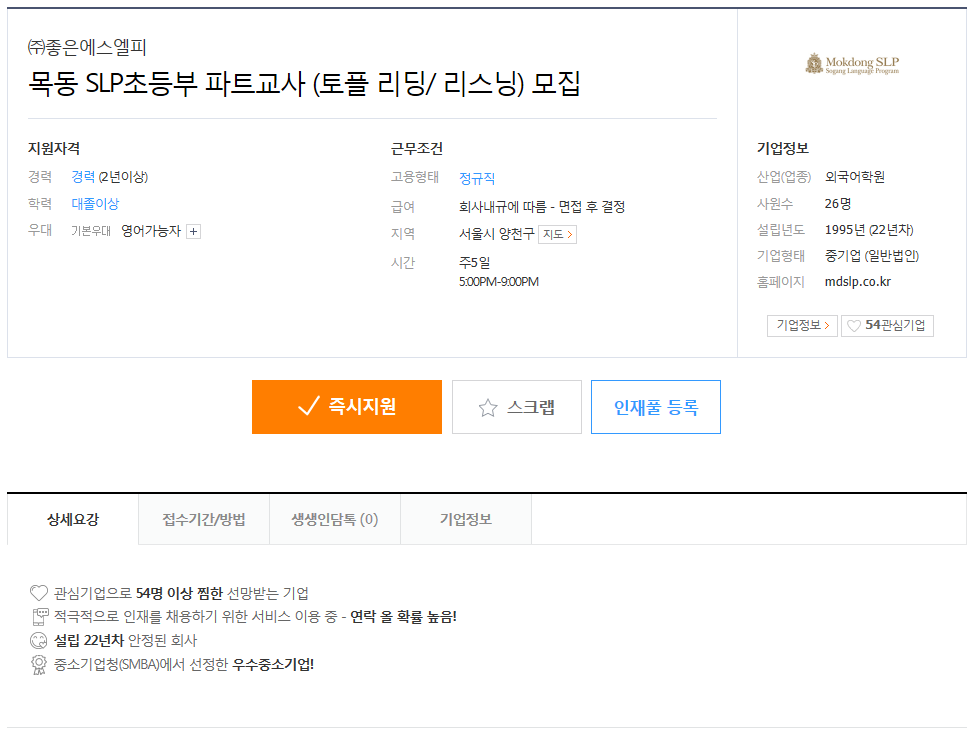
Task: Click 회사내규에 따름 - 면접 후 결정 salary text
Action: pyautogui.click(x=542, y=207)
